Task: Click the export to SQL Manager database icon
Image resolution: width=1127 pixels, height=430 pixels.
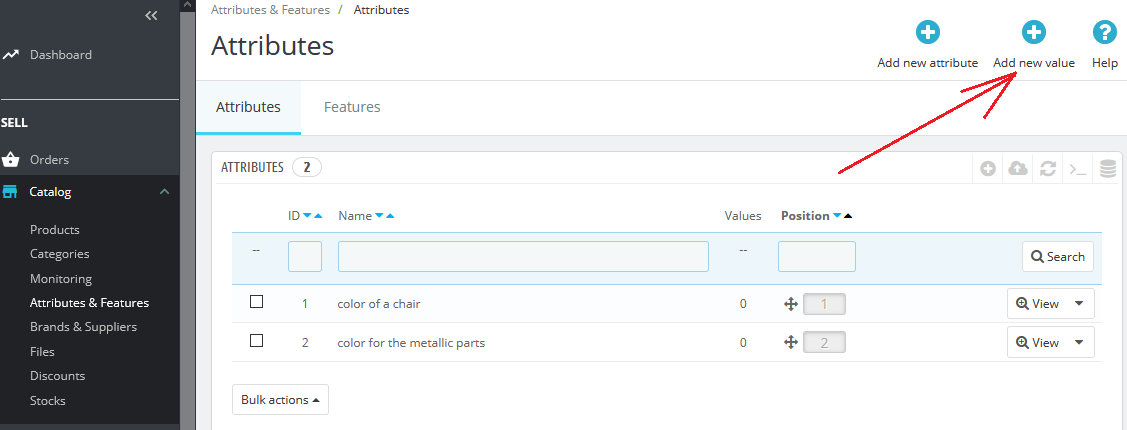Action: click(x=1108, y=168)
